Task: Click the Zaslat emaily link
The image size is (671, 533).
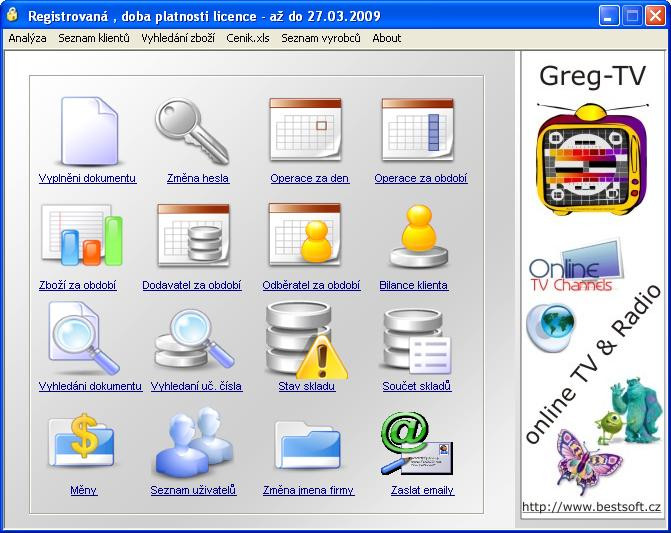Action: coord(422,490)
